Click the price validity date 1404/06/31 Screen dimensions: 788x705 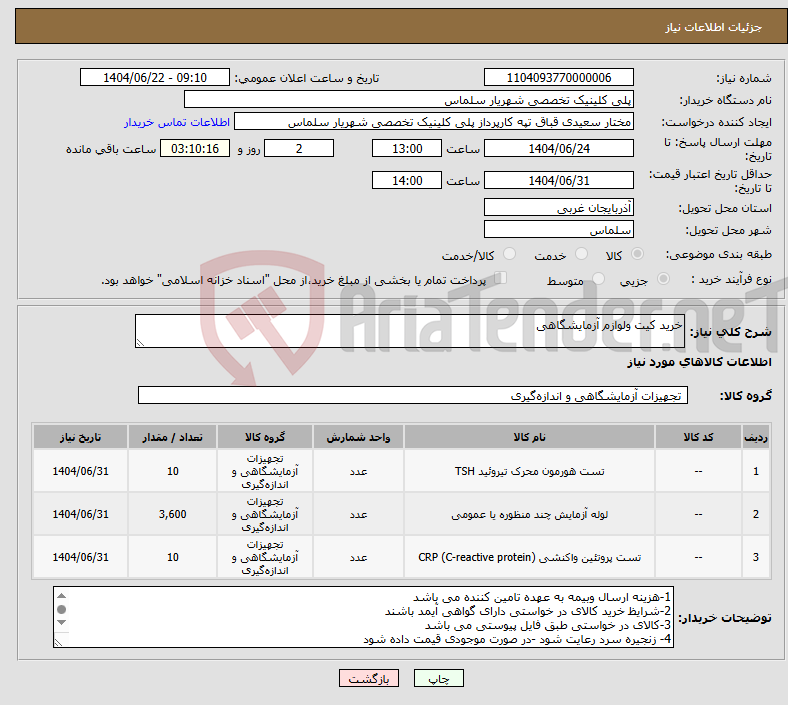pyautogui.click(x=558, y=180)
